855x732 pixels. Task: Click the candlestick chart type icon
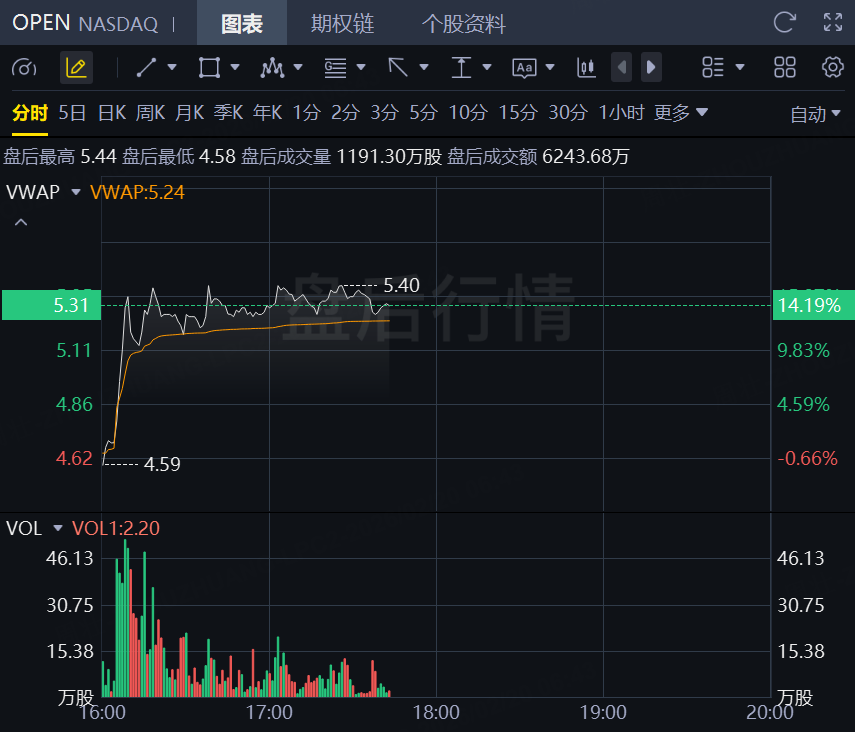tap(586, 68)
